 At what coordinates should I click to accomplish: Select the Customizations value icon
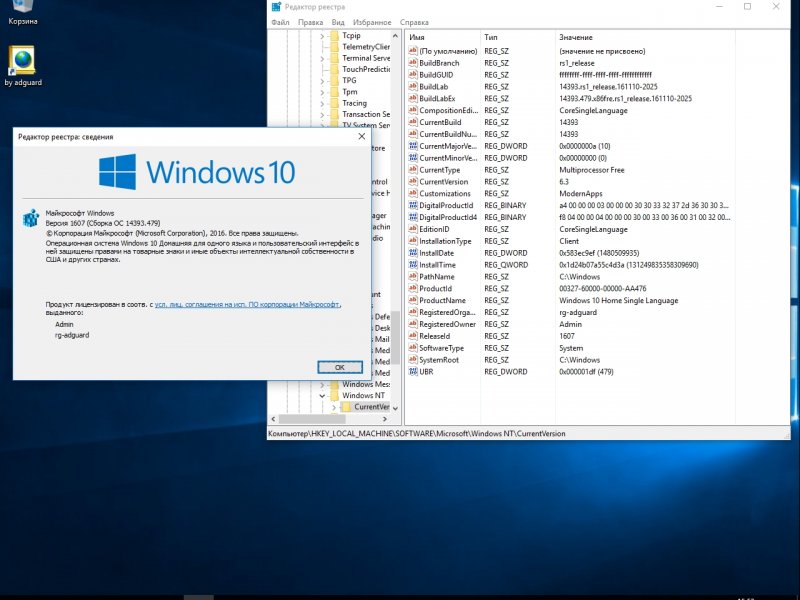tap(413, 193)
